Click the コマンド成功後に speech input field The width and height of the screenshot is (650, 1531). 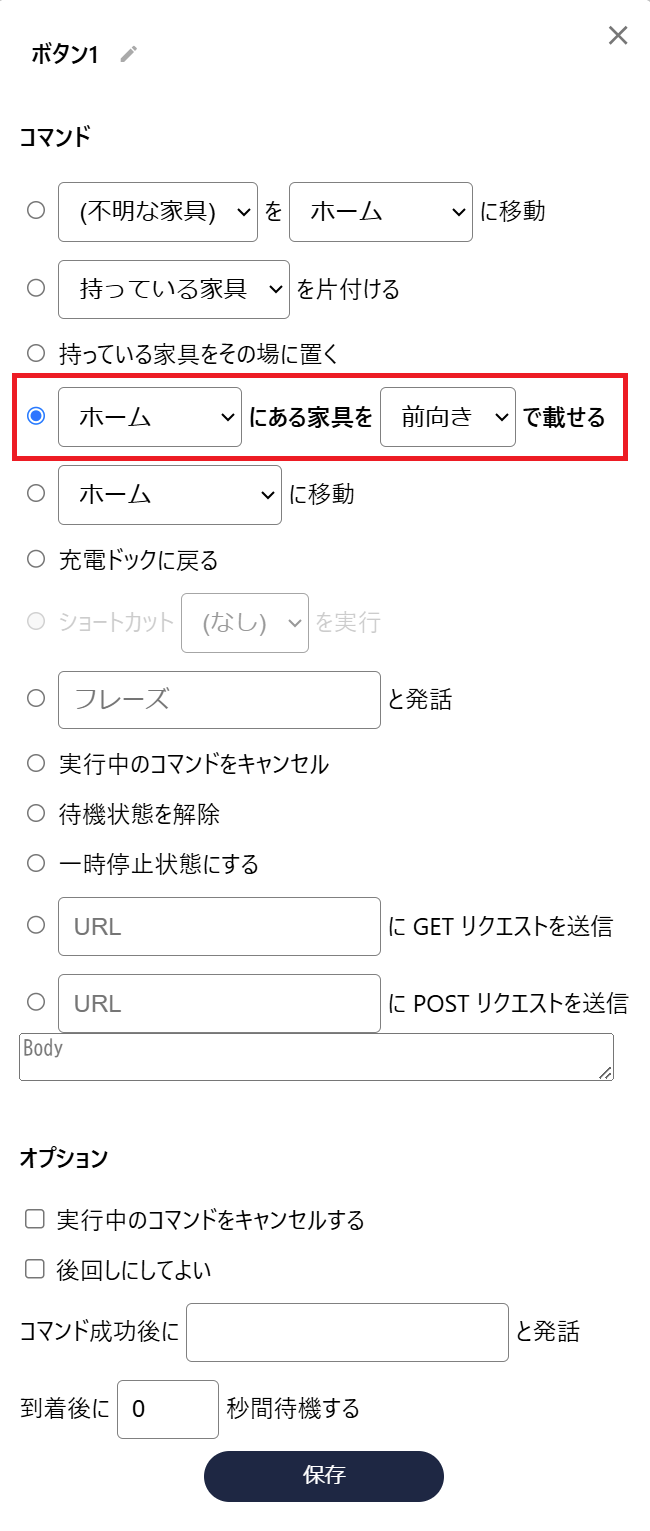(347, 1332)
